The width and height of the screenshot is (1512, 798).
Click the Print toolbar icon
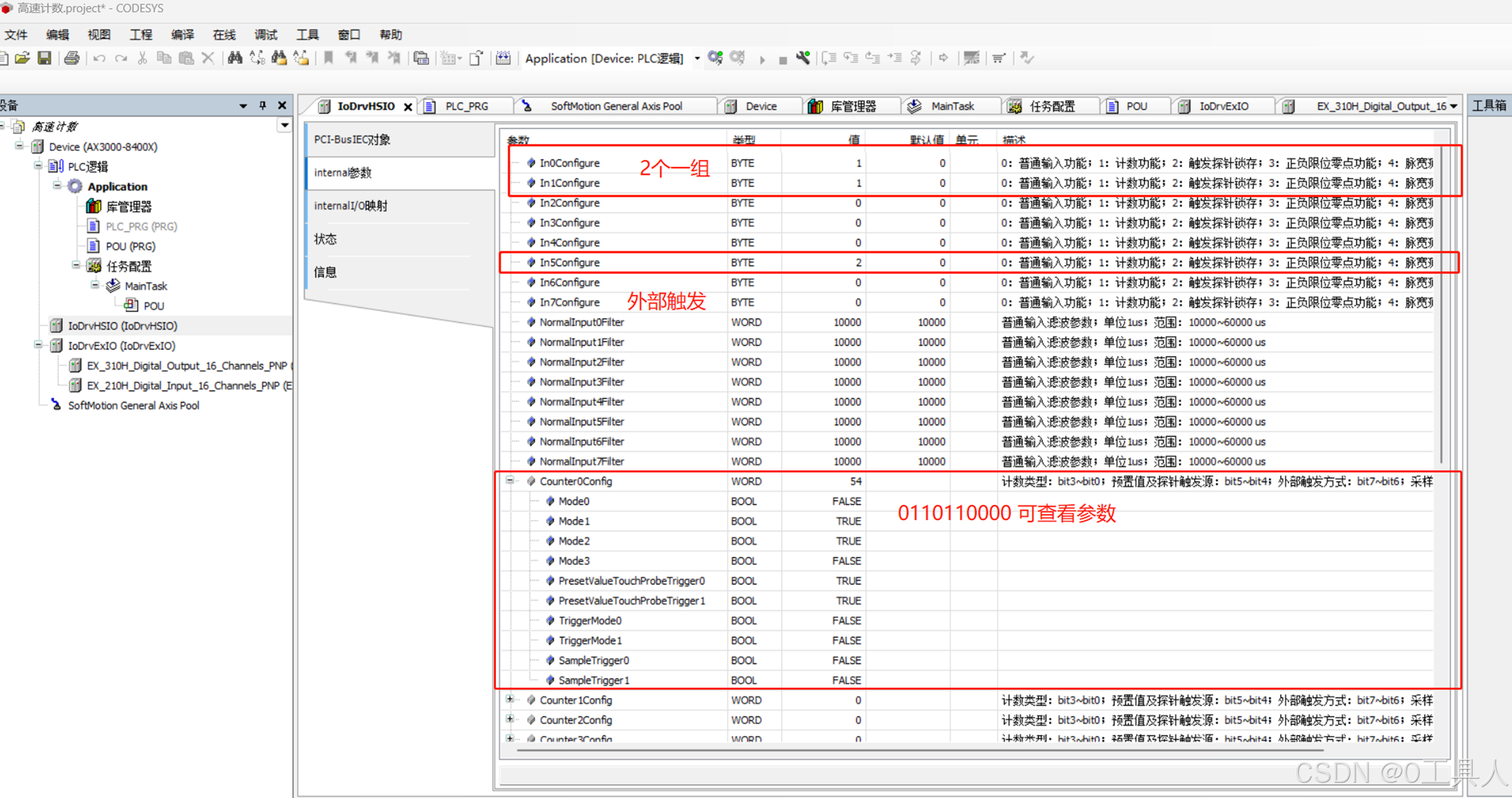[x=71, y=58]
